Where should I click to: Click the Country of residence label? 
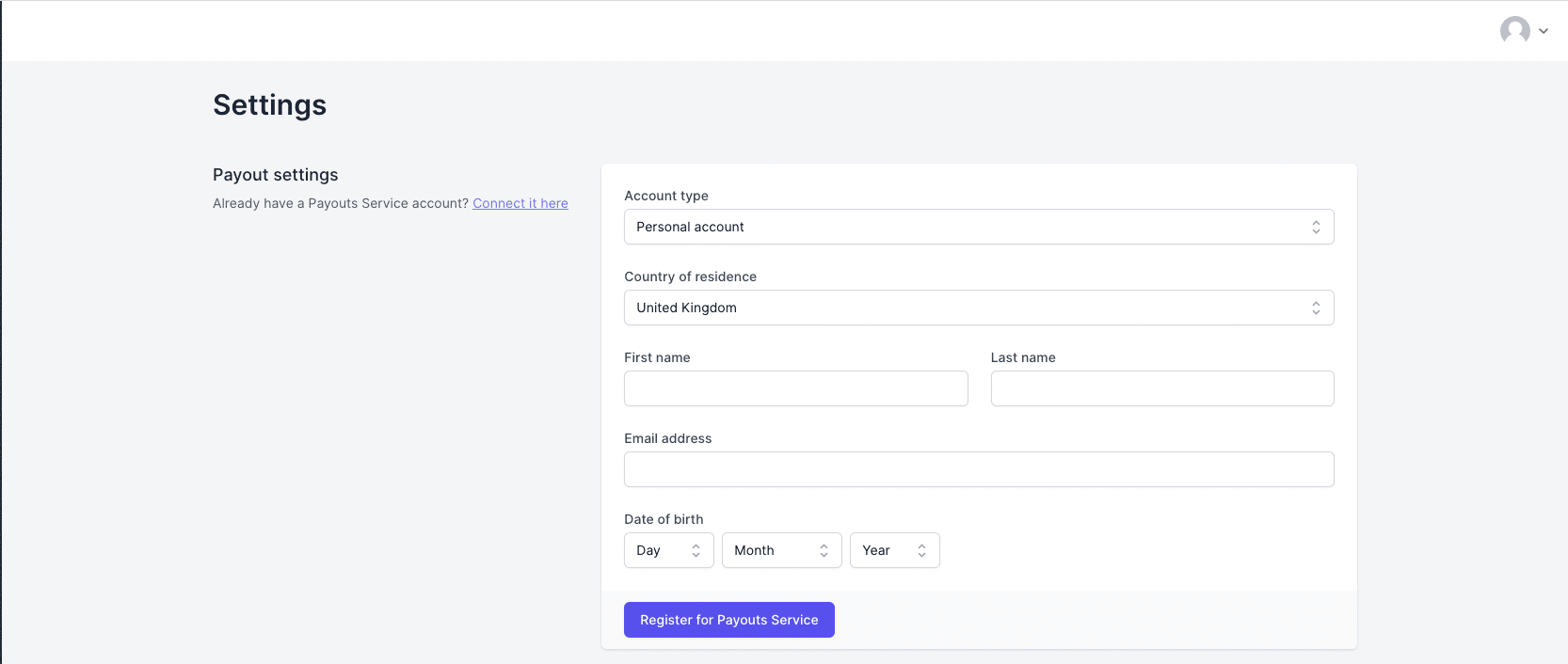691,277
